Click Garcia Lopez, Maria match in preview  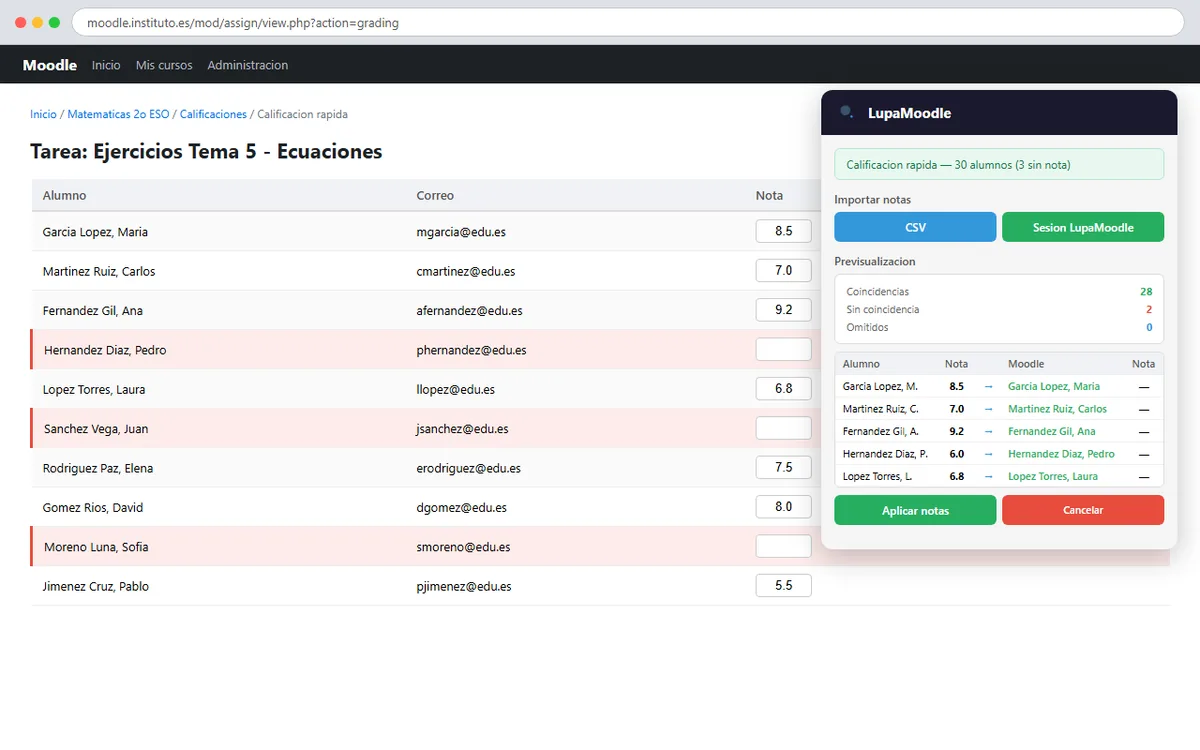coord(1054,386)
